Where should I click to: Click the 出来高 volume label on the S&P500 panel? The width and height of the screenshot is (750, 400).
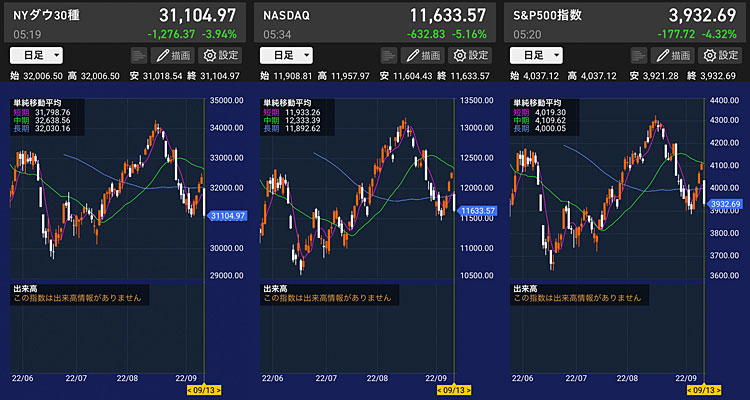[525, 289]
